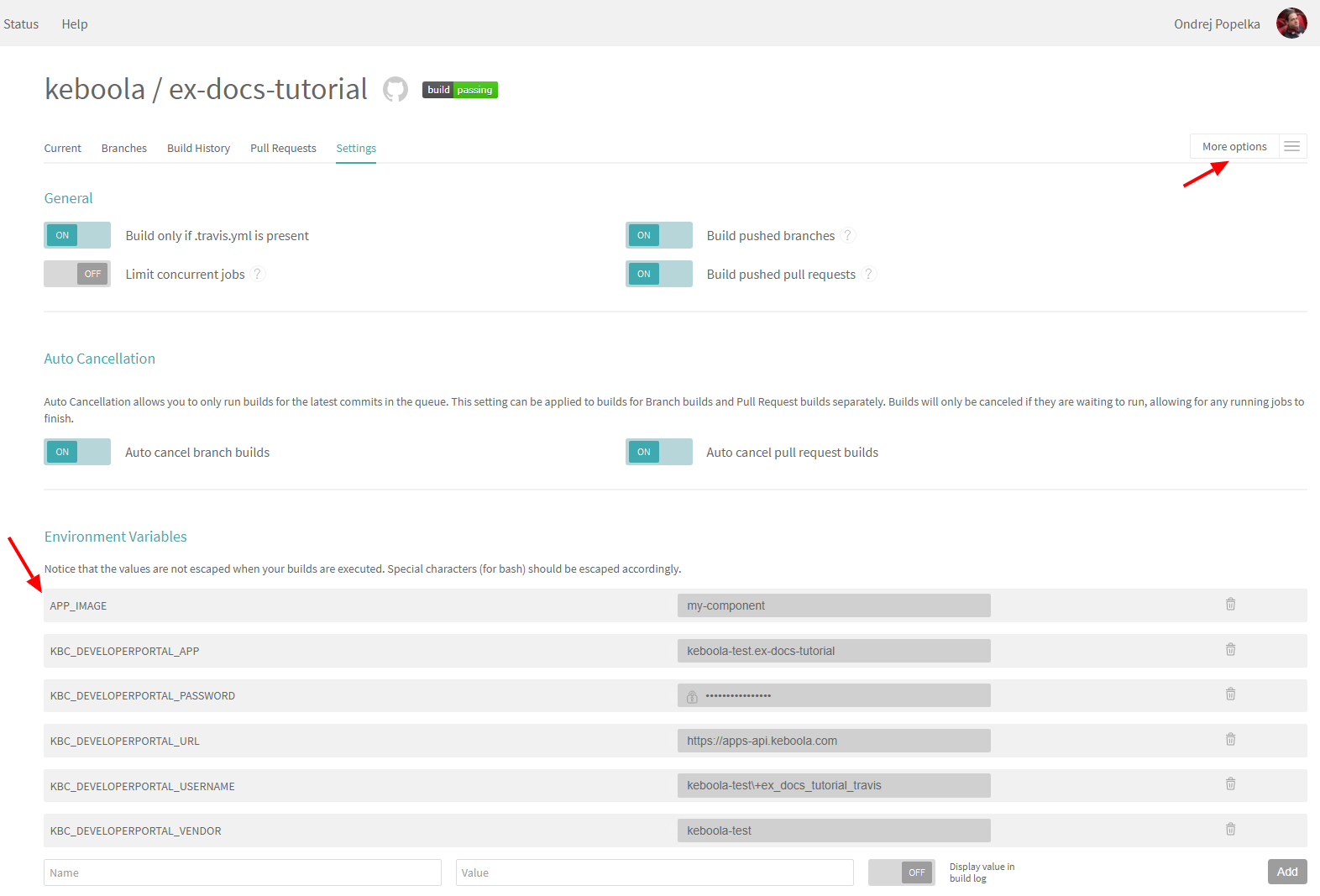1320x896 pixels.
Task: Toggle Build only if .travis.yml is present
Action: (x=77, y=235)
